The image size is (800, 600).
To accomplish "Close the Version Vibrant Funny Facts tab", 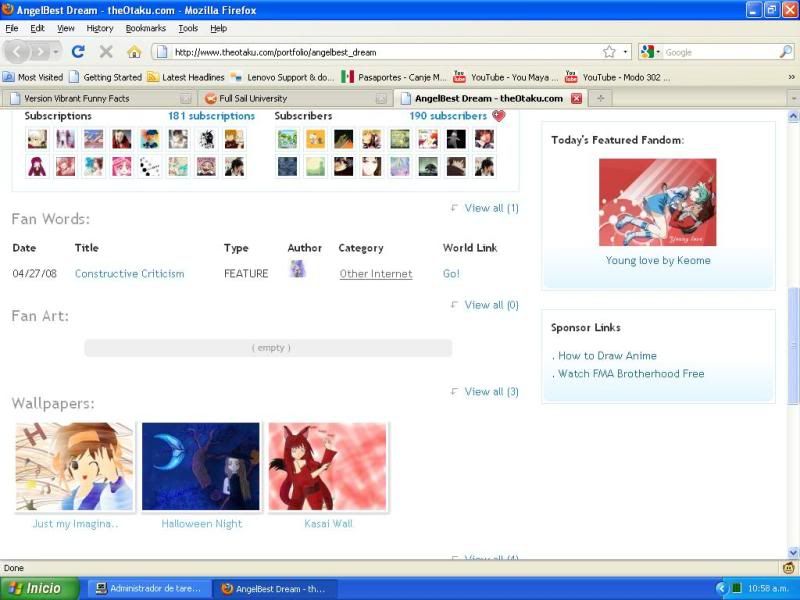I will (x=186, y=98).
